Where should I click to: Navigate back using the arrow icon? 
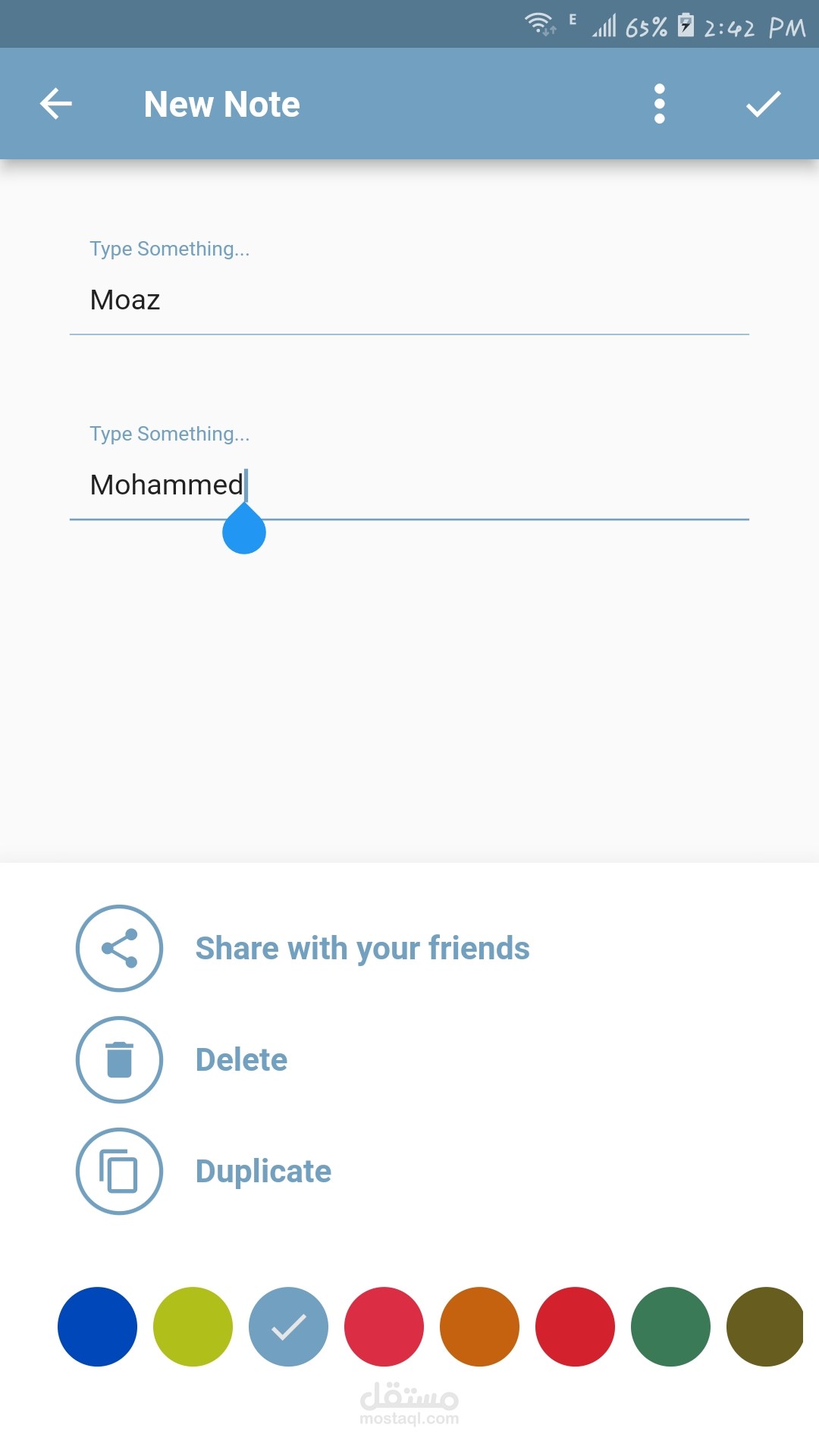55,103
